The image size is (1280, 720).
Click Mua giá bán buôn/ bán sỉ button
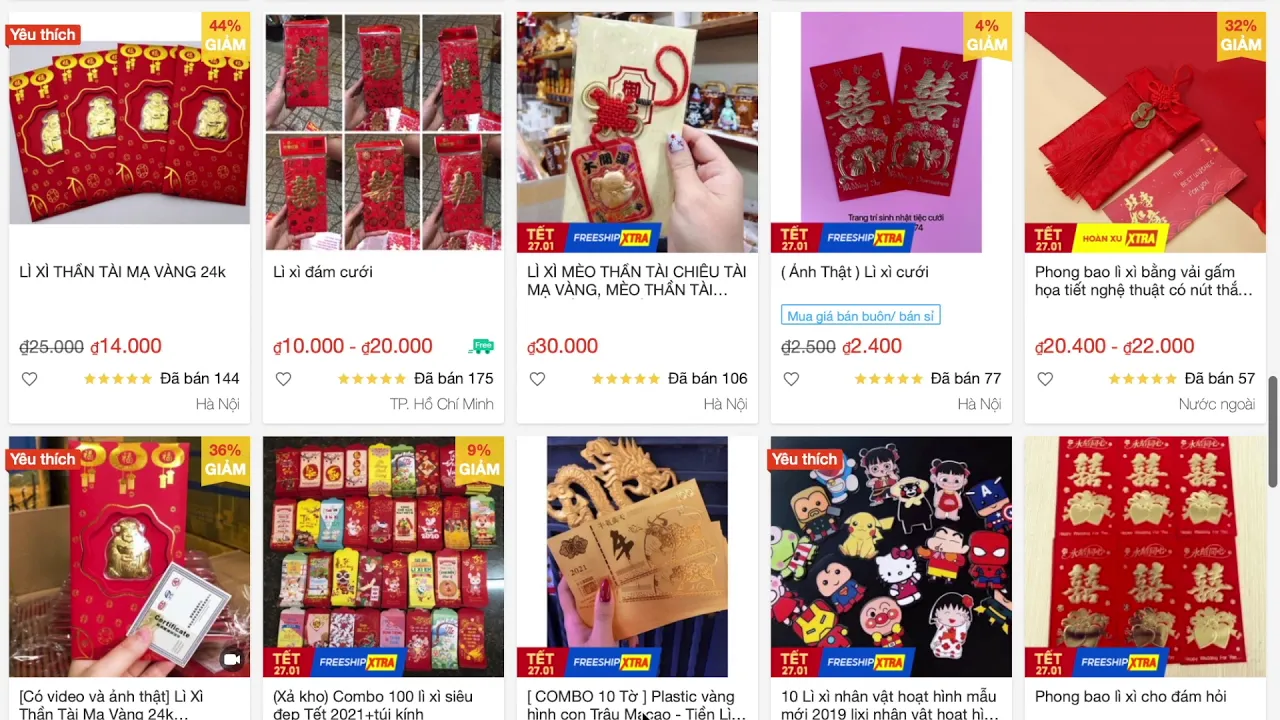(861, 316)
